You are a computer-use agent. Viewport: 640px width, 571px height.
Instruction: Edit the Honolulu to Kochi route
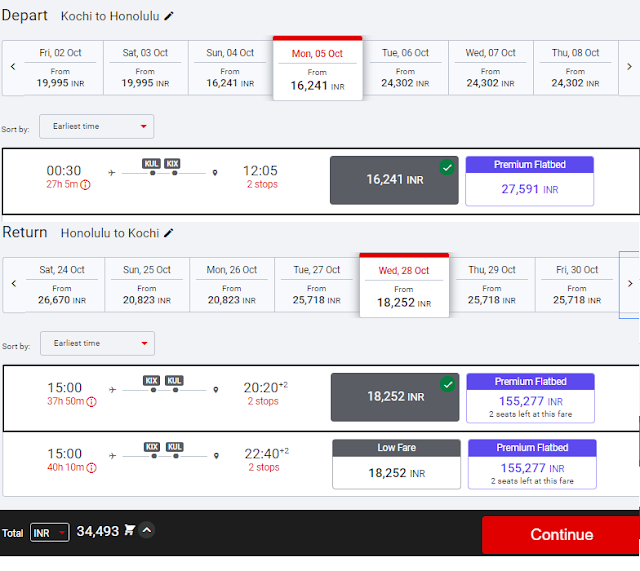(x=169, y=233)
